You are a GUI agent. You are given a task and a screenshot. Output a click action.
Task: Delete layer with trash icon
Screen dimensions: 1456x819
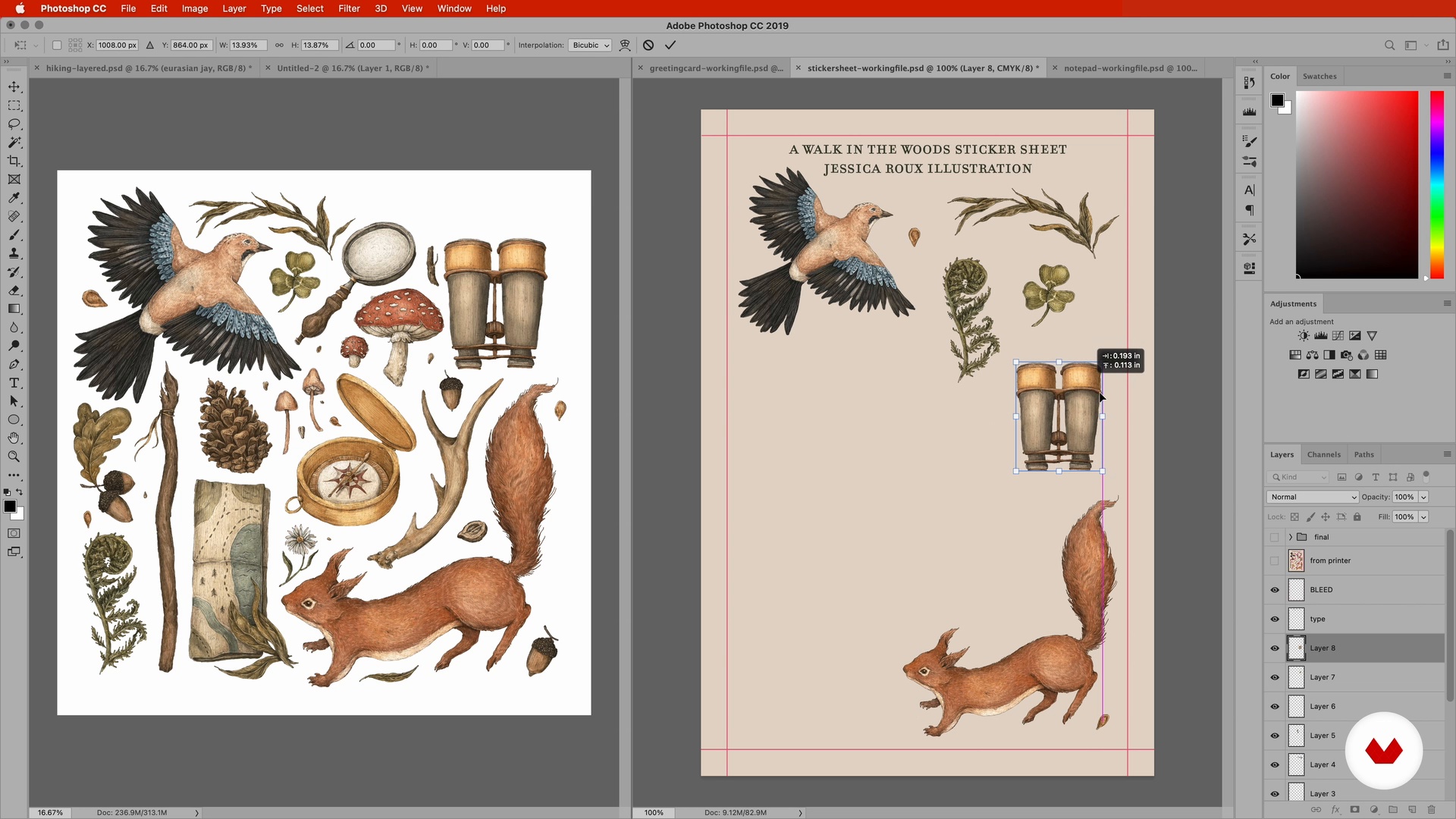pyautogui.click(x=1432, y=810)
